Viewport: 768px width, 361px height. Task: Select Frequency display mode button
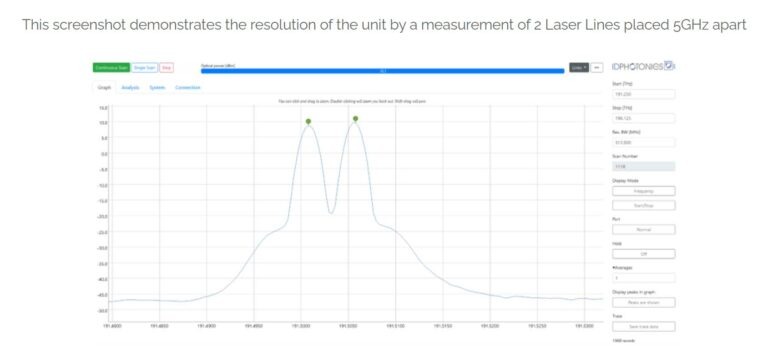coord(644,191)
